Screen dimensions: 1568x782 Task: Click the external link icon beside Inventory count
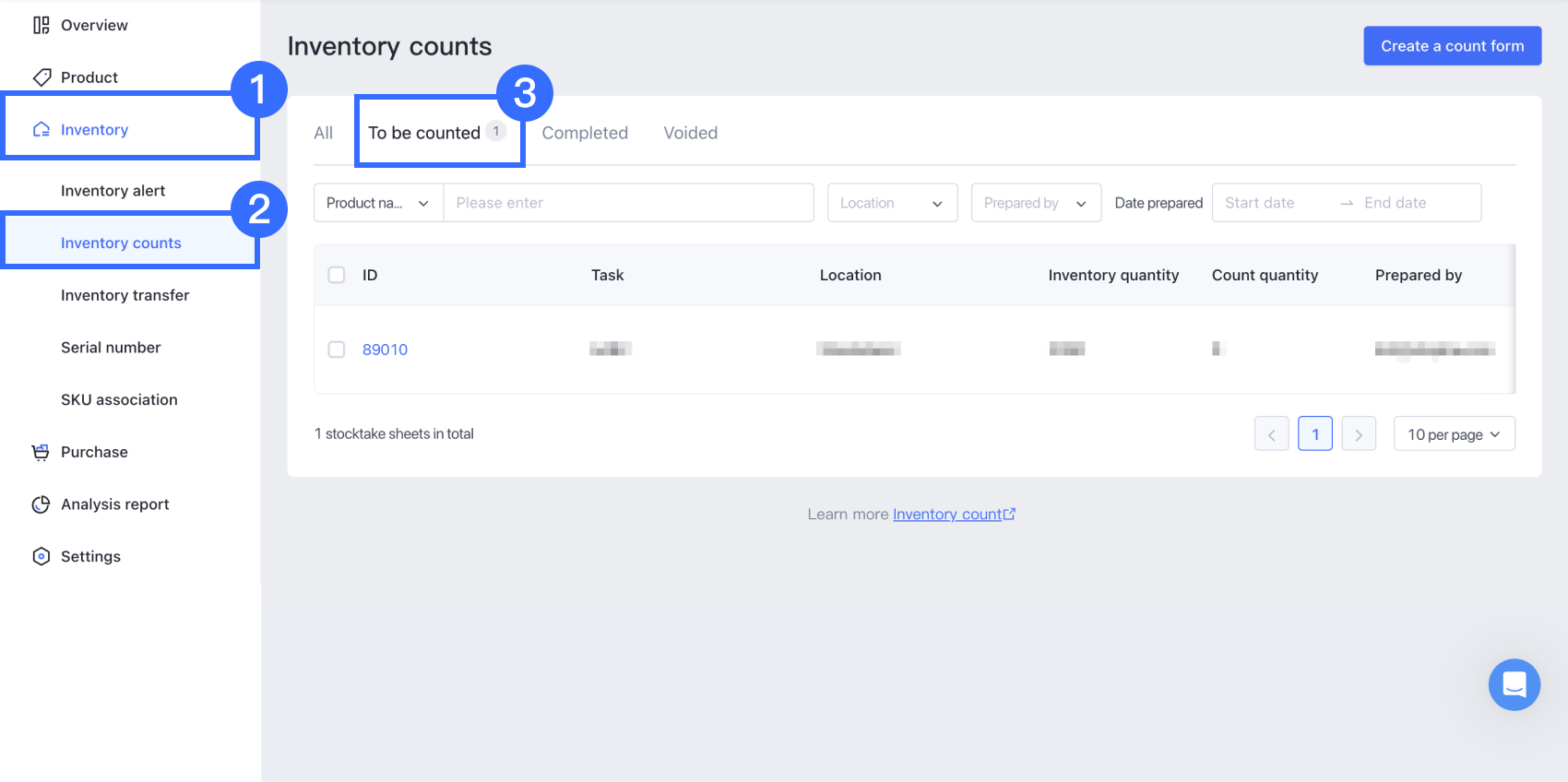(1010, 515)
